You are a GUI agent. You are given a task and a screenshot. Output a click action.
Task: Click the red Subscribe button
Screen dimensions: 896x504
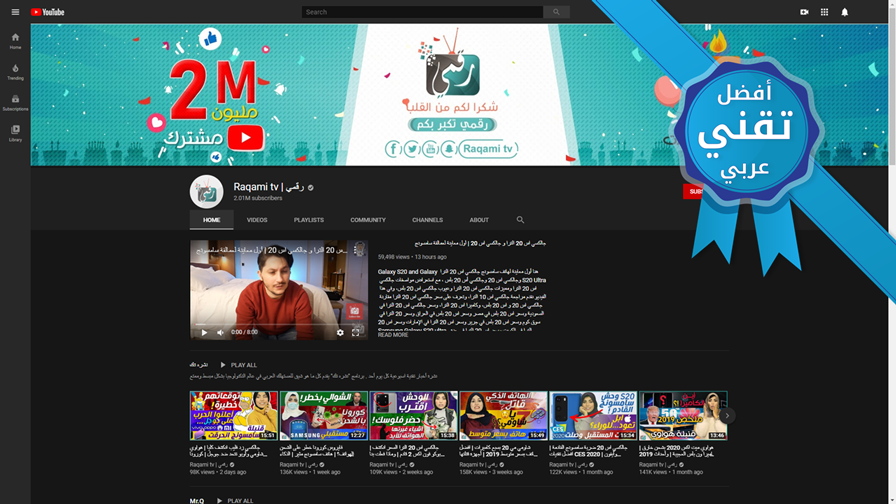click(694, 191)
